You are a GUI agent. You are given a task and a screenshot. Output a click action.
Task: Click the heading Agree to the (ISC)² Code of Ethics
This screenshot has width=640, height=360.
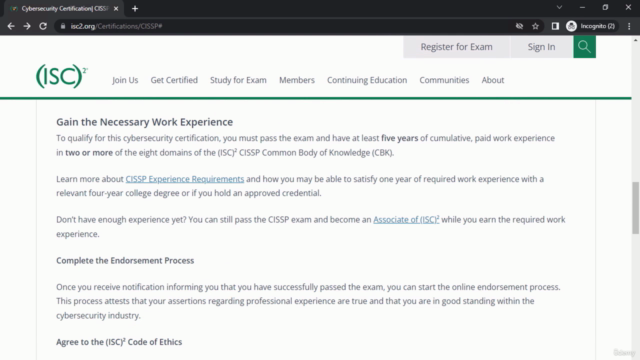[x=119, y=342]
